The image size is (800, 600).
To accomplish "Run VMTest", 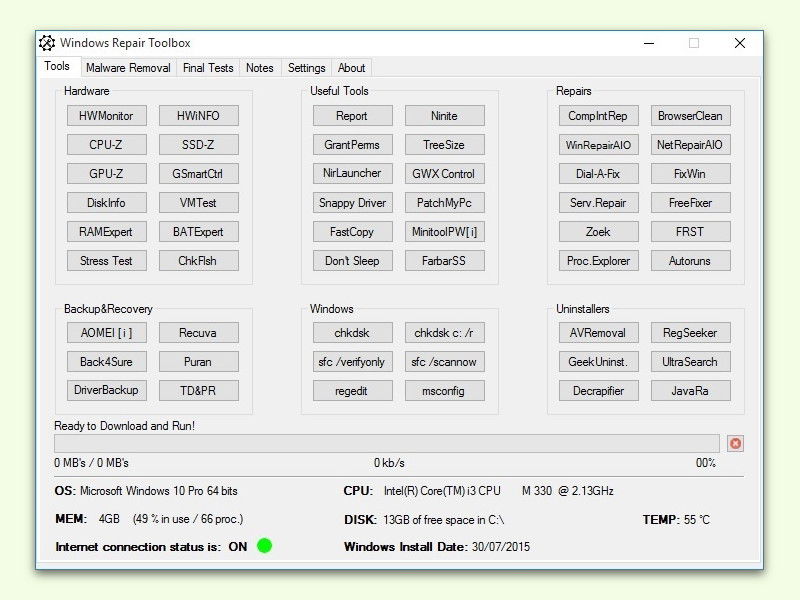I will click(198, 203).
